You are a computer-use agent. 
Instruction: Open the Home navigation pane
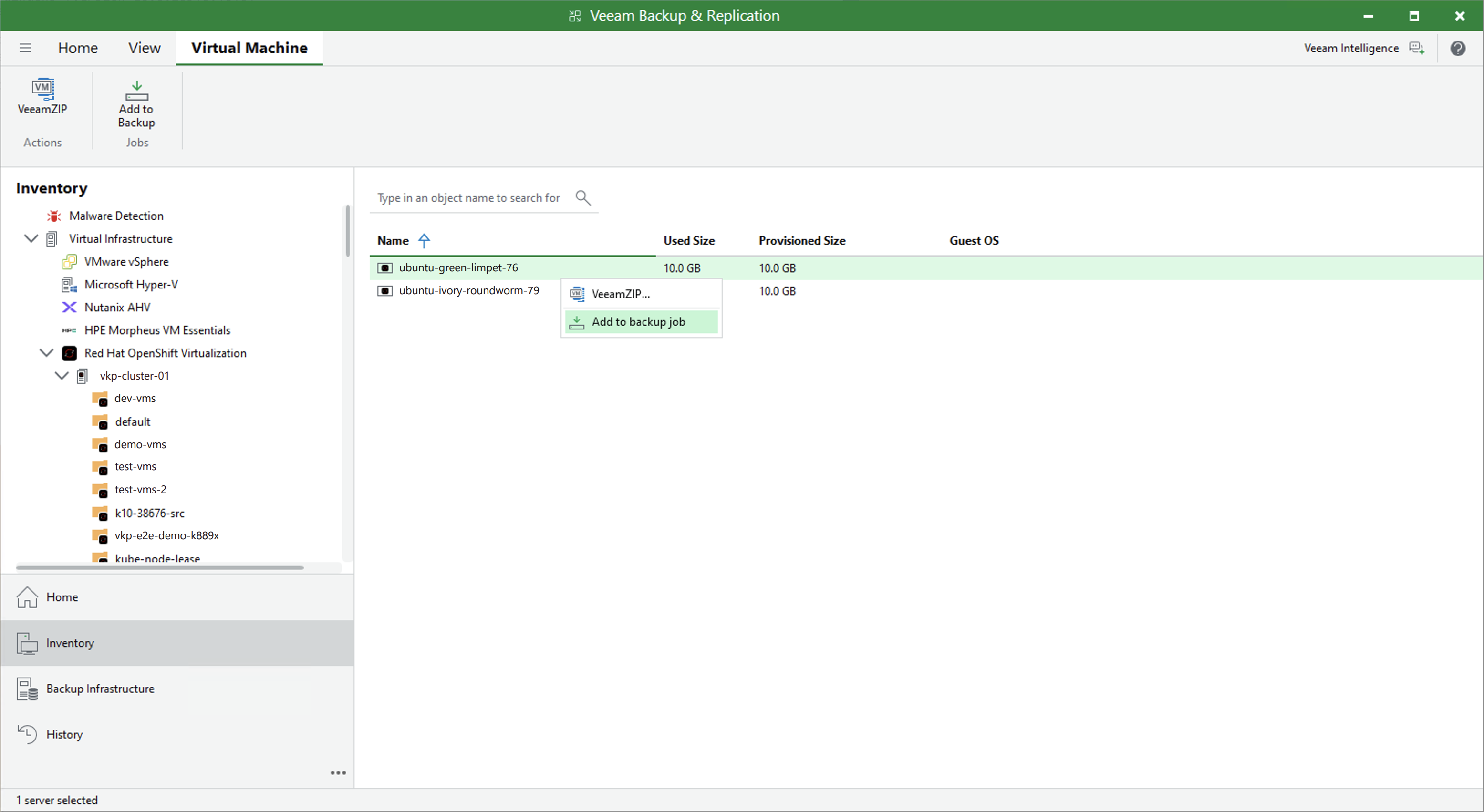click(177, 597)
